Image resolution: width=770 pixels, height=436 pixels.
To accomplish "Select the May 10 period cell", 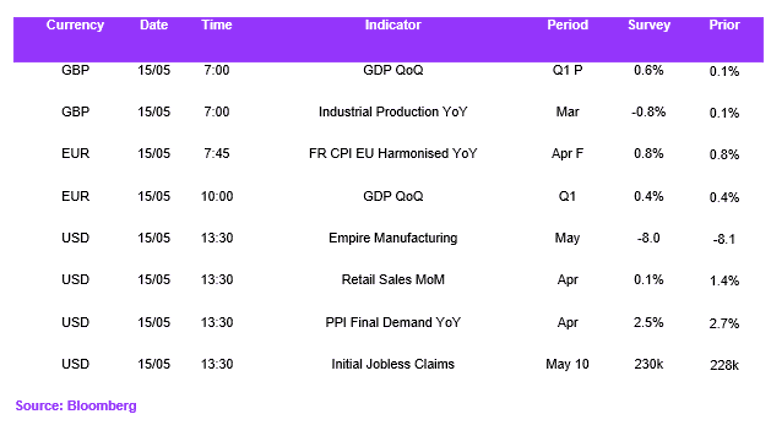I will (567, 364).
